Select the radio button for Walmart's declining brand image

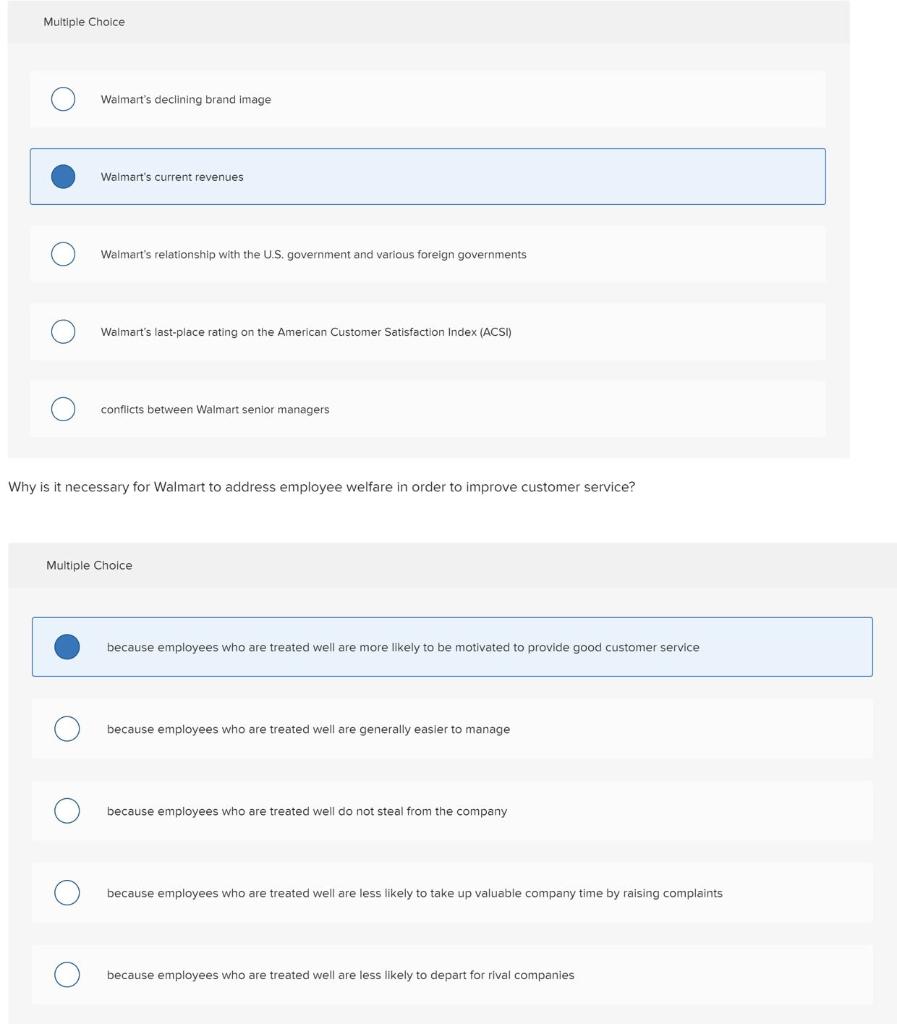pyautogui.click(x=63, y=99)
